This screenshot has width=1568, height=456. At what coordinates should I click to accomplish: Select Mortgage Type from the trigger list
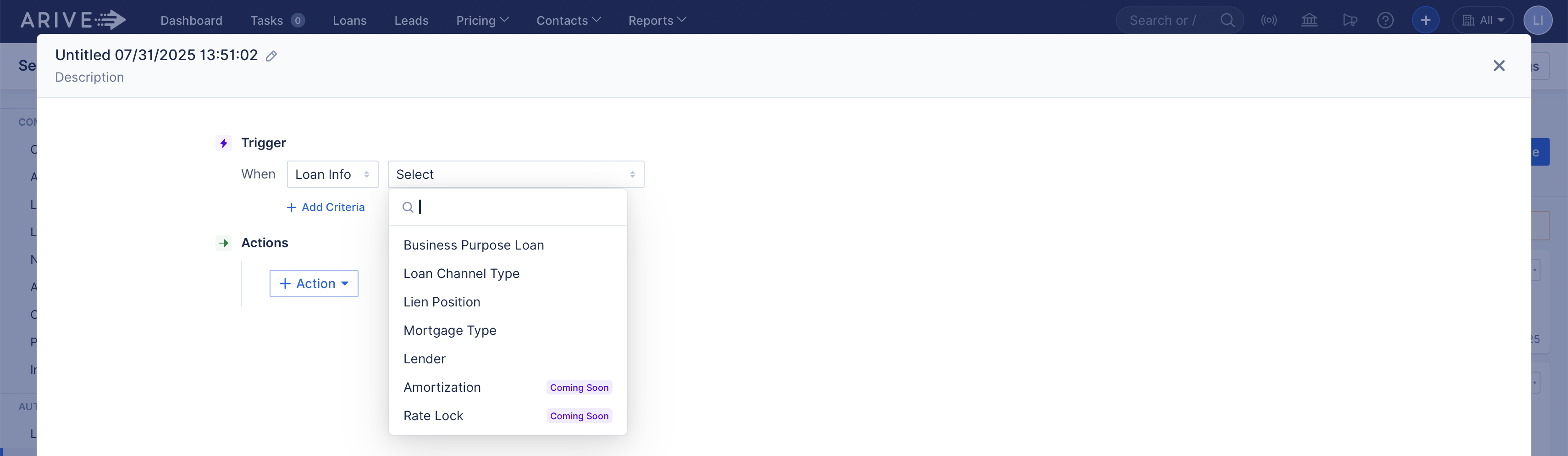pyautogui.click(x=449, y=330)
